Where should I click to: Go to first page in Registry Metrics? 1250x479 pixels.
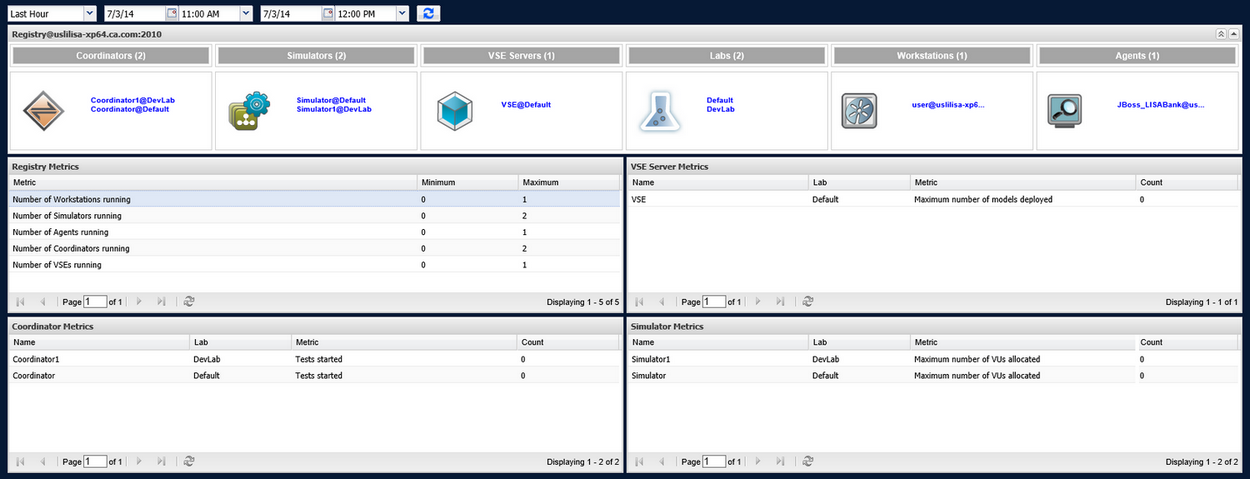tap(21, 301)
